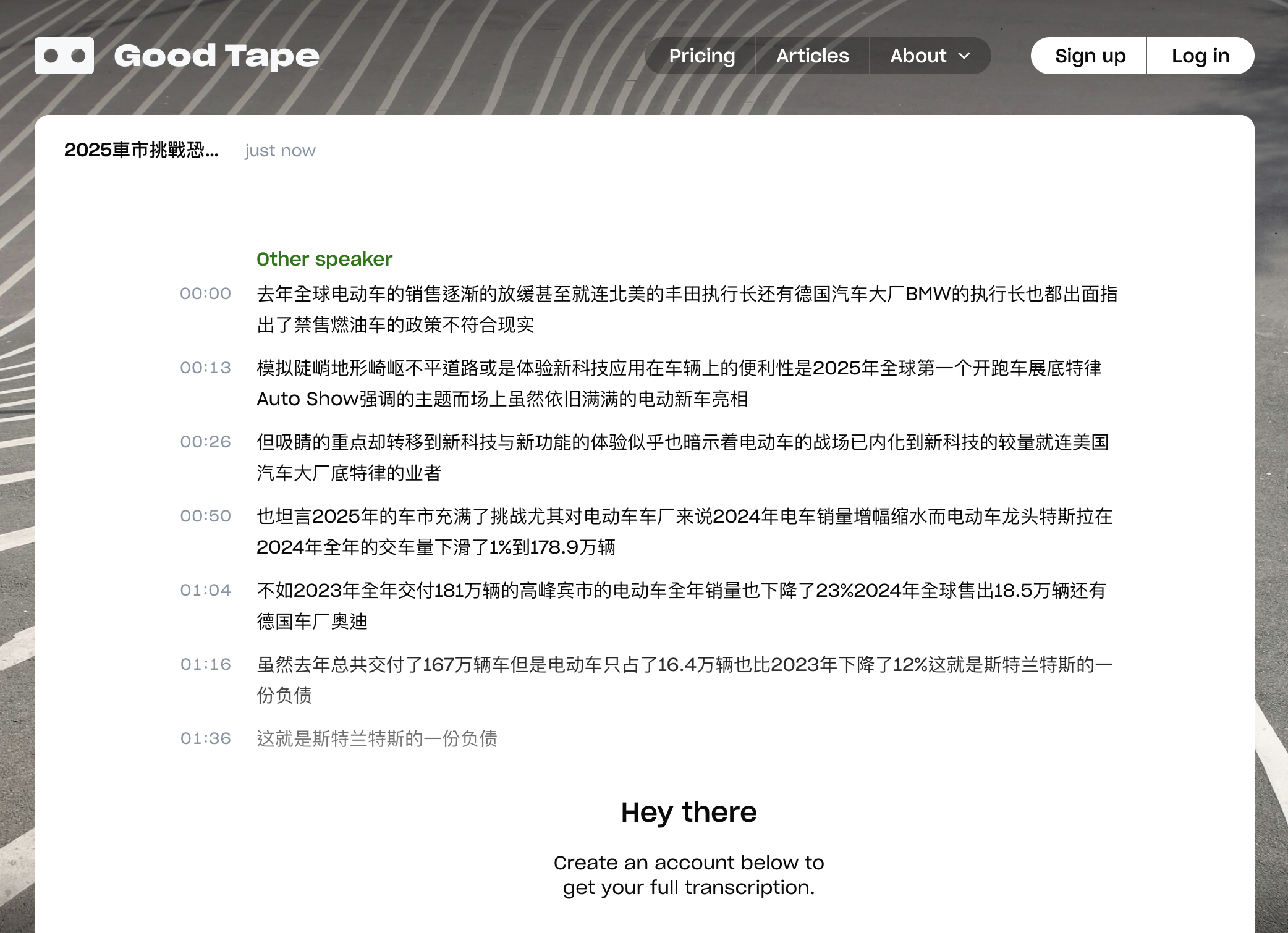The image size is (1288, 933).
Task: Click the transcript line starting 也坦言2025年
Action: (685, 531)
